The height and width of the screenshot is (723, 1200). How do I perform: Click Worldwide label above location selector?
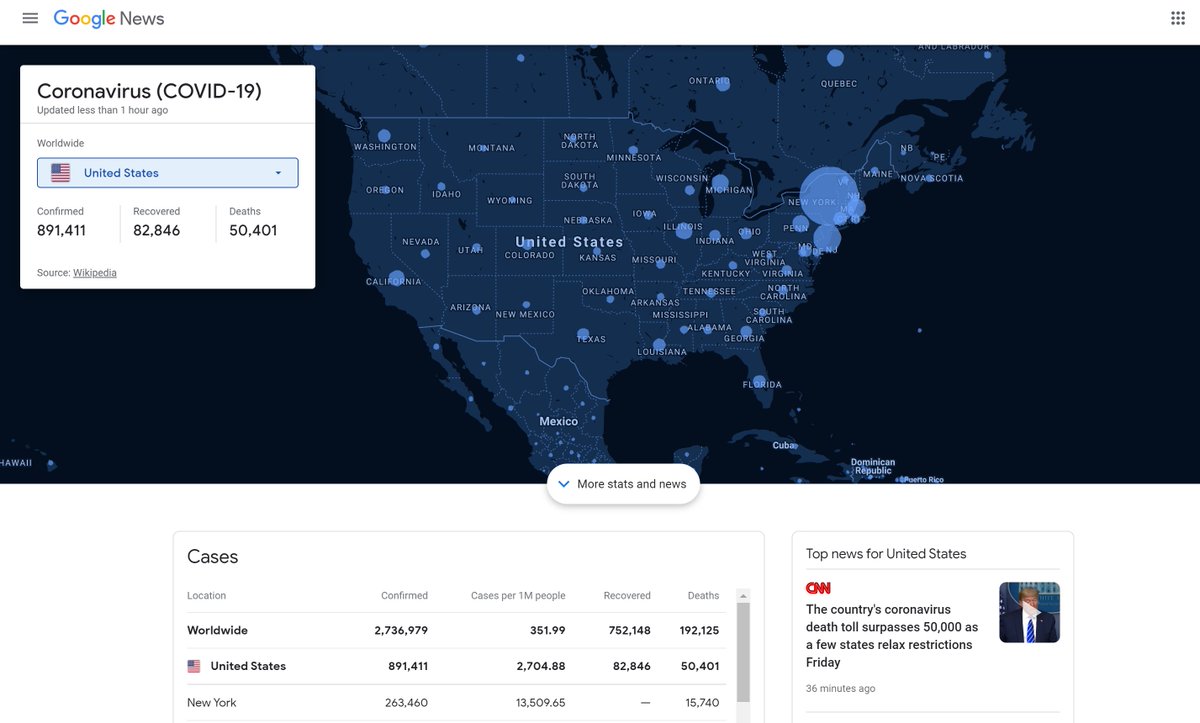tap(60, 144)
